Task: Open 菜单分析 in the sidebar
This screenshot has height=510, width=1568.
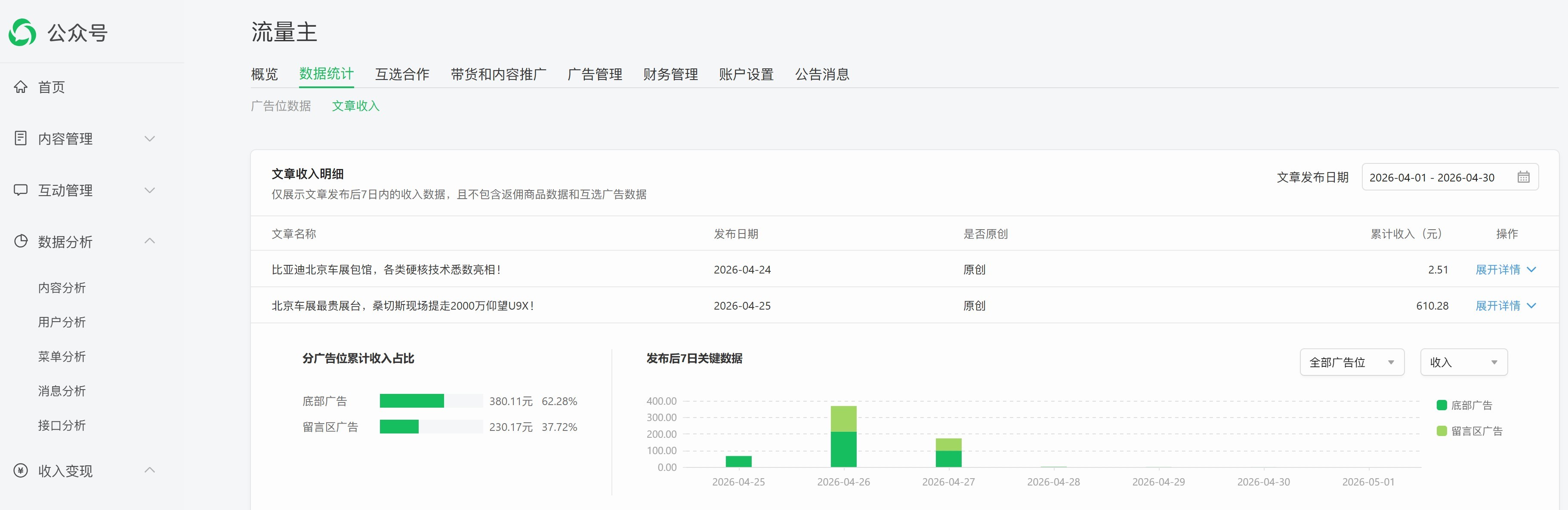Action: point(62,356)
